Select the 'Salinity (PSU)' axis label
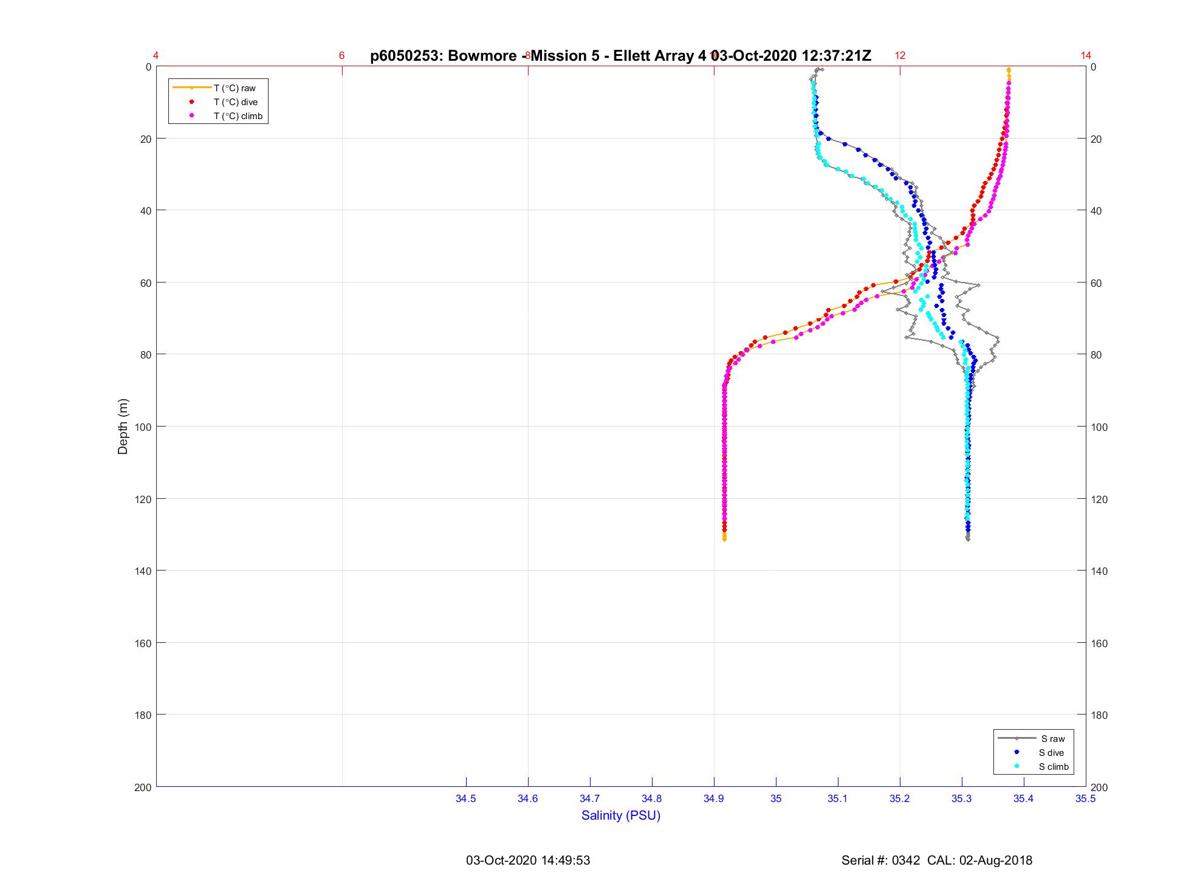 point(621,816)
